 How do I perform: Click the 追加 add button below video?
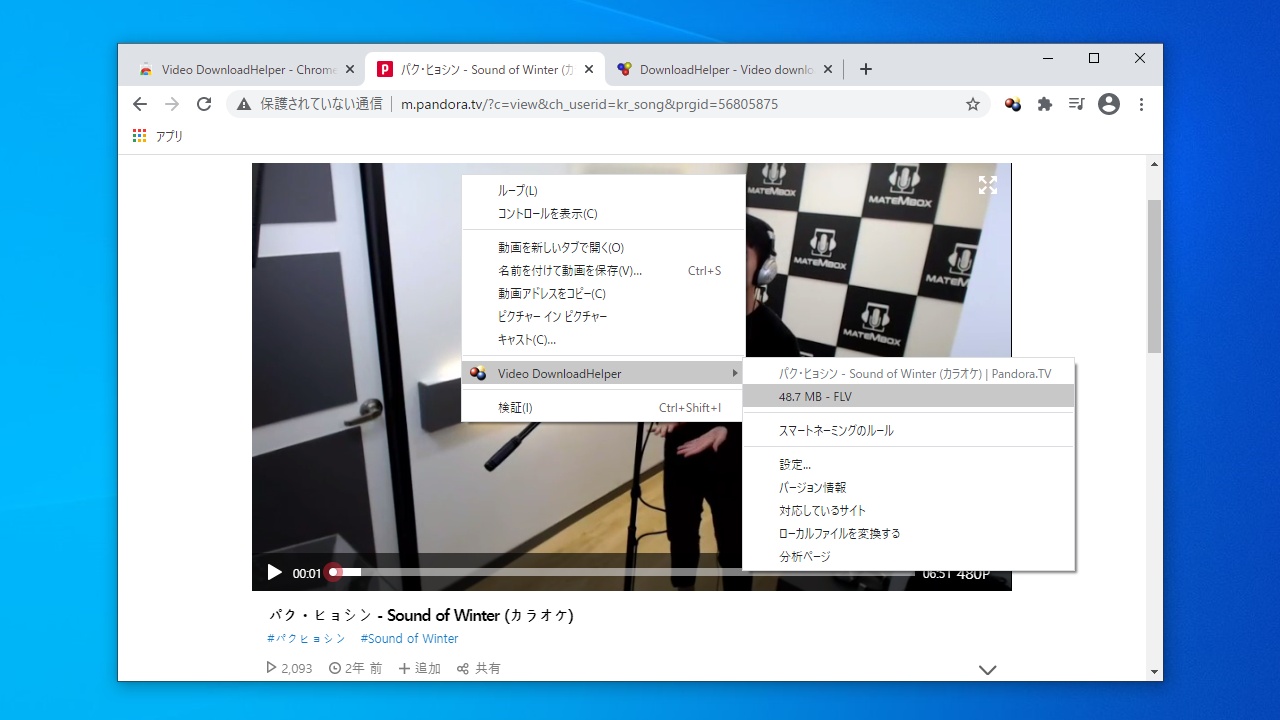(419, 668)
